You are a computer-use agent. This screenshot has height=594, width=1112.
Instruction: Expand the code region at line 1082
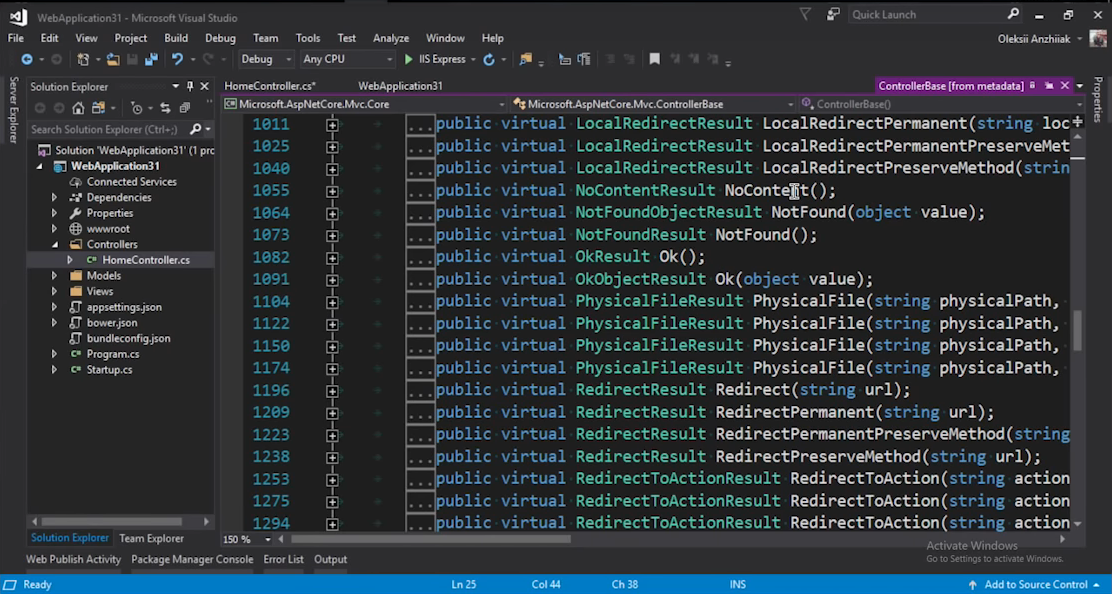[x=332, y=258]
